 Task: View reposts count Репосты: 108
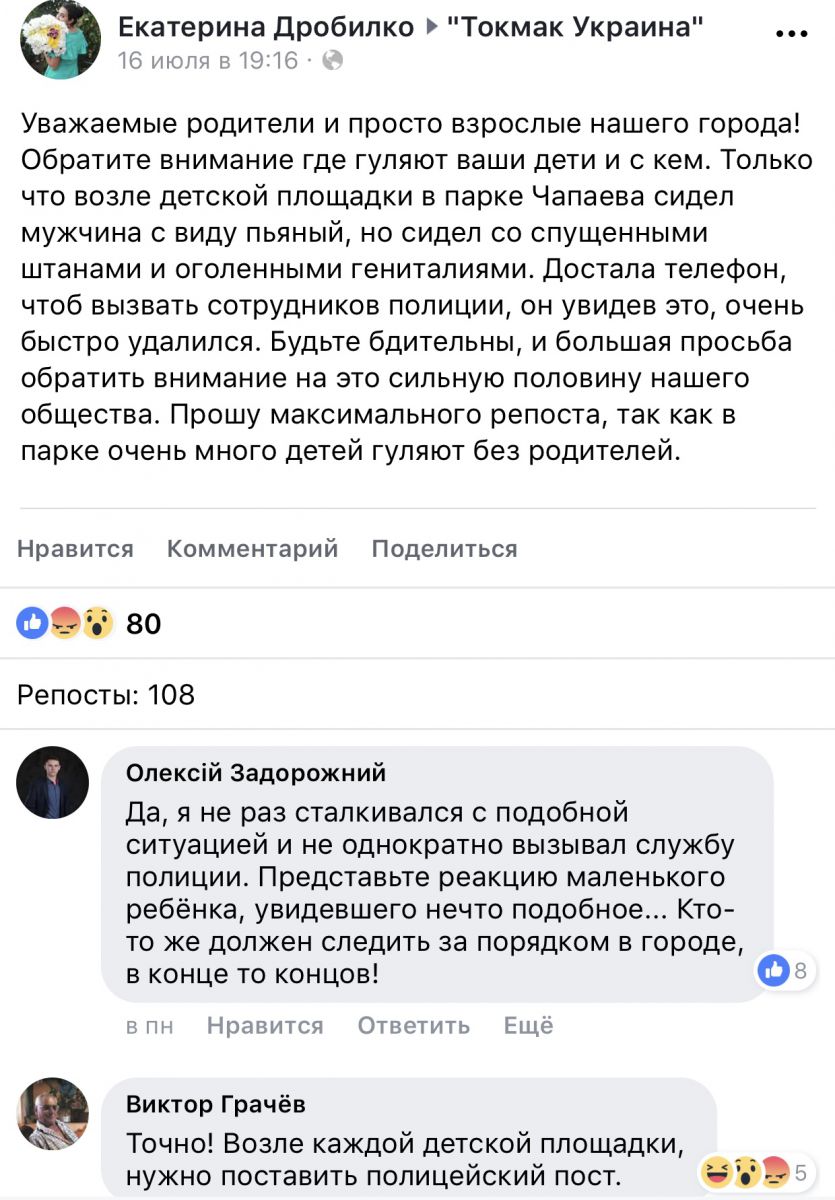[x=106, y=694]
